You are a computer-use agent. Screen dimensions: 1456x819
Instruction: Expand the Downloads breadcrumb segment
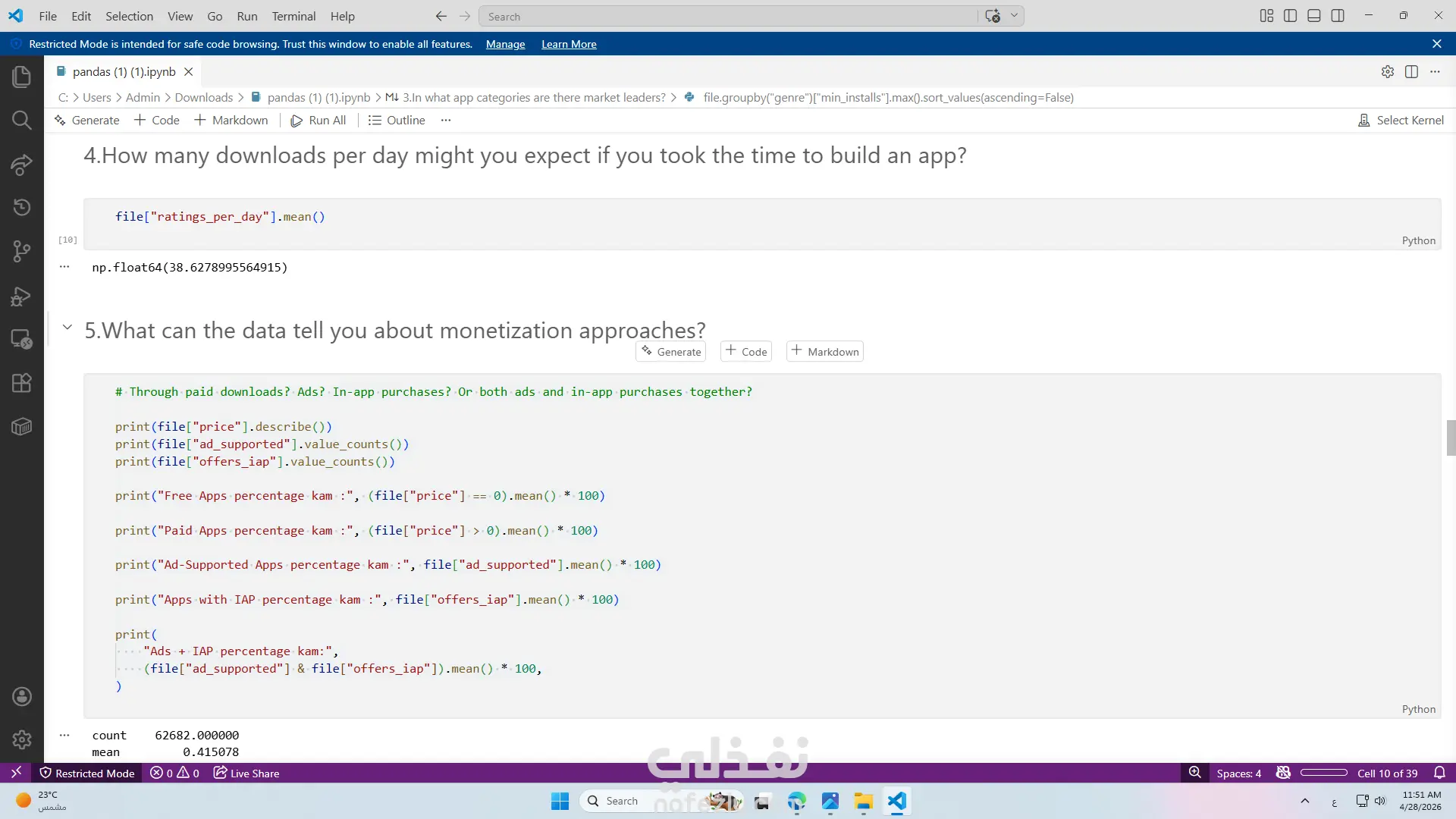(204, 97)
